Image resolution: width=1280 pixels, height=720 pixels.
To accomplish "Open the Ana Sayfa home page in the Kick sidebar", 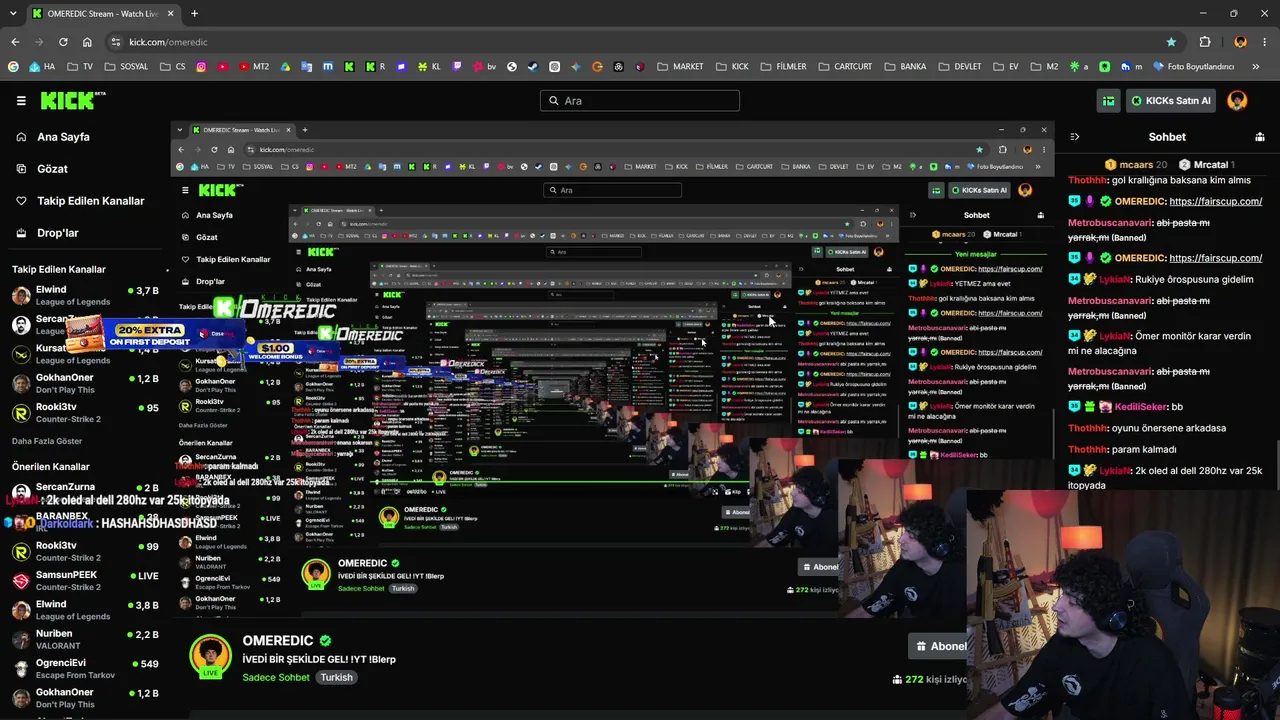I will tap(63, 137).
